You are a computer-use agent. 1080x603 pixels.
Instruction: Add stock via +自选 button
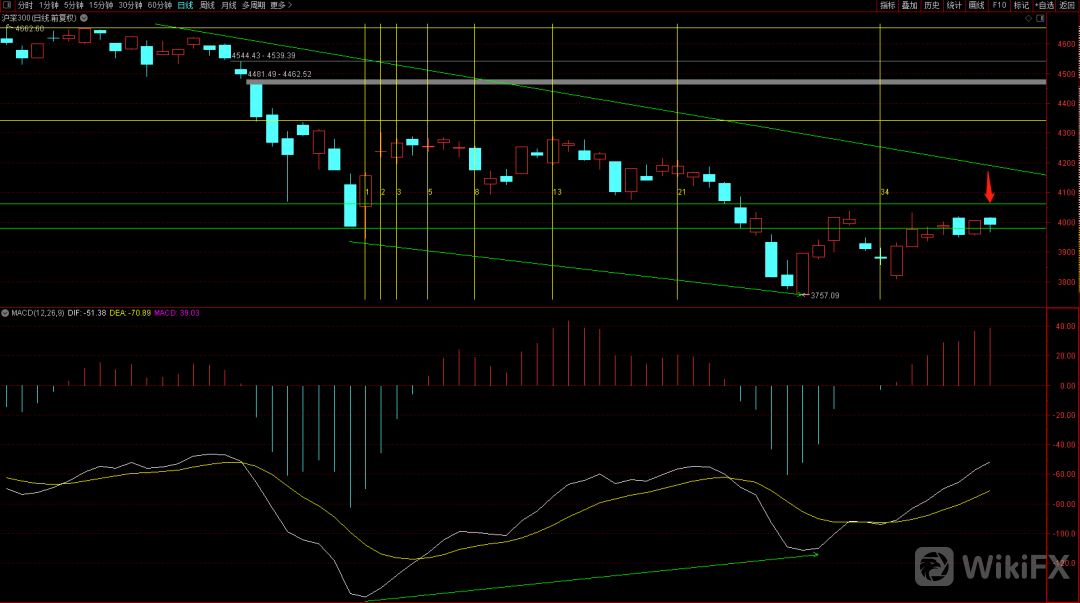click(x=1044, y=5)
